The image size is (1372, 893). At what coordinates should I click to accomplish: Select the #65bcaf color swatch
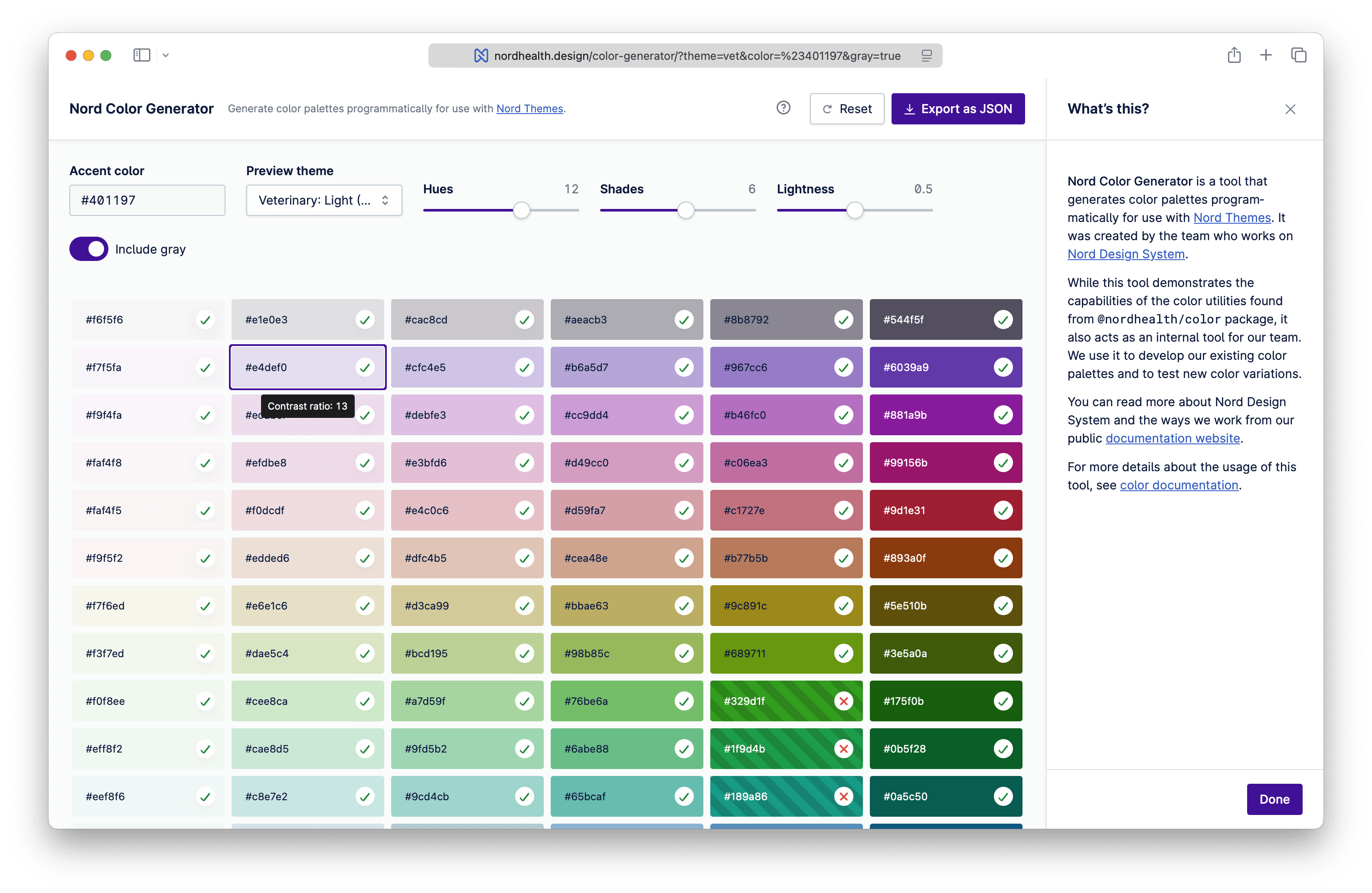tap(627, 796)
